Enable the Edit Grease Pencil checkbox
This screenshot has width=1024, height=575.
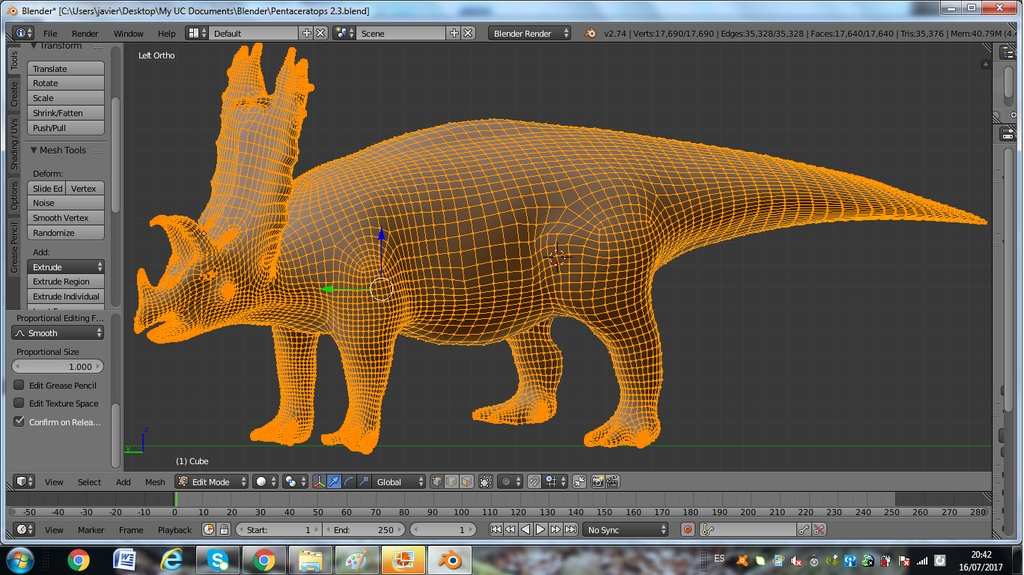tap(19, 385)
